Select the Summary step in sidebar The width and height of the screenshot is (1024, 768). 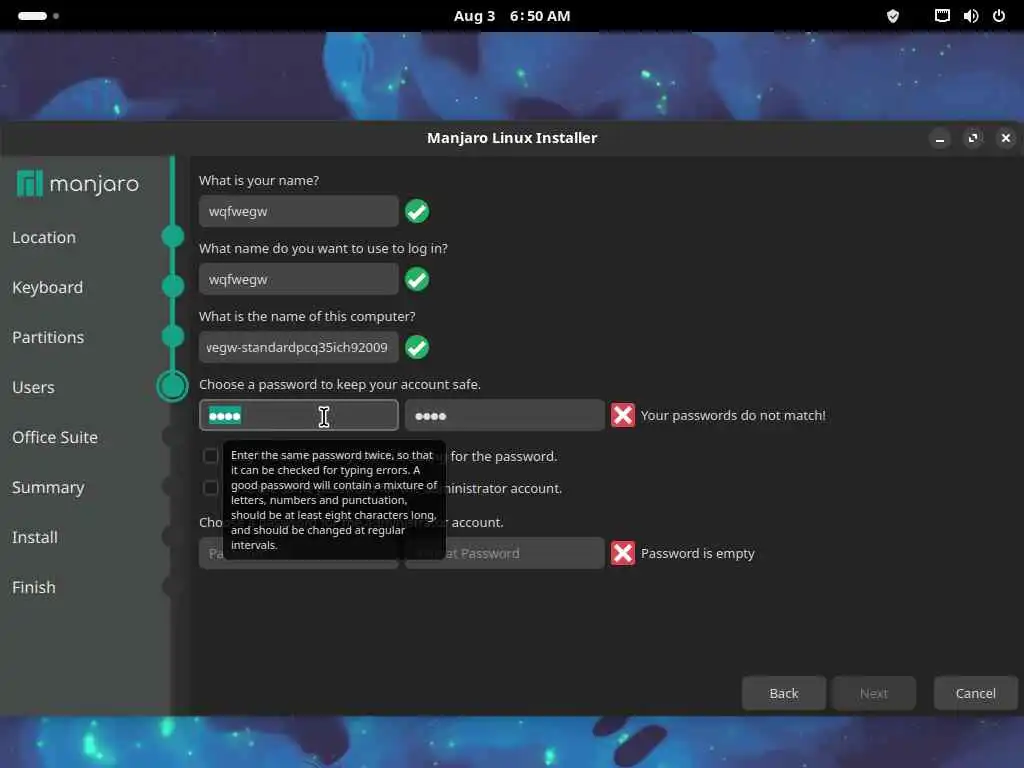tap(48, 487)
